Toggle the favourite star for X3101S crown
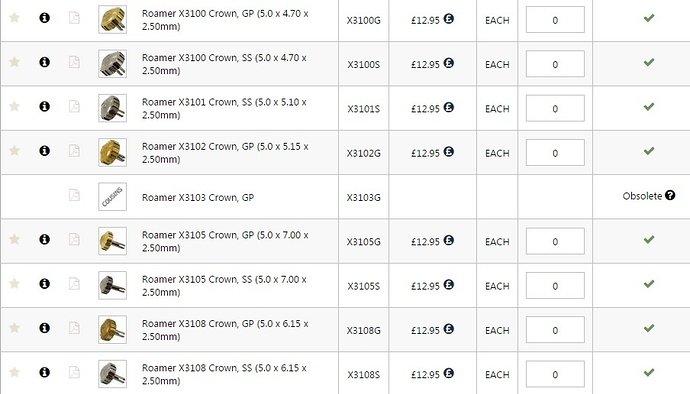The height and width of the screenshot is (394, 690). [15, 106]
